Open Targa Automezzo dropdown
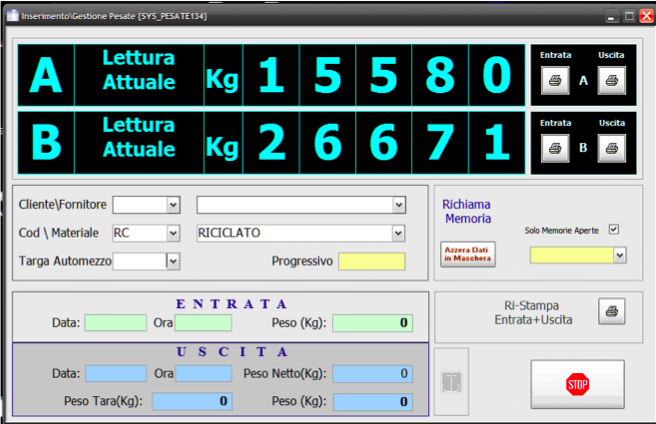The width and height of the screenshot is (656, 424). (173, 262)
